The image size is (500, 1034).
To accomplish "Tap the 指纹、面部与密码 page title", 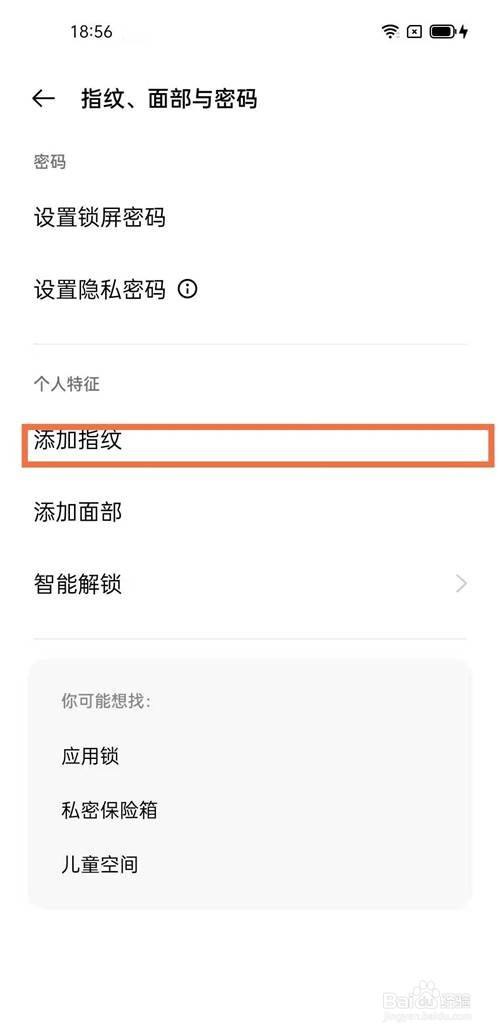I will tap(169, 99).
